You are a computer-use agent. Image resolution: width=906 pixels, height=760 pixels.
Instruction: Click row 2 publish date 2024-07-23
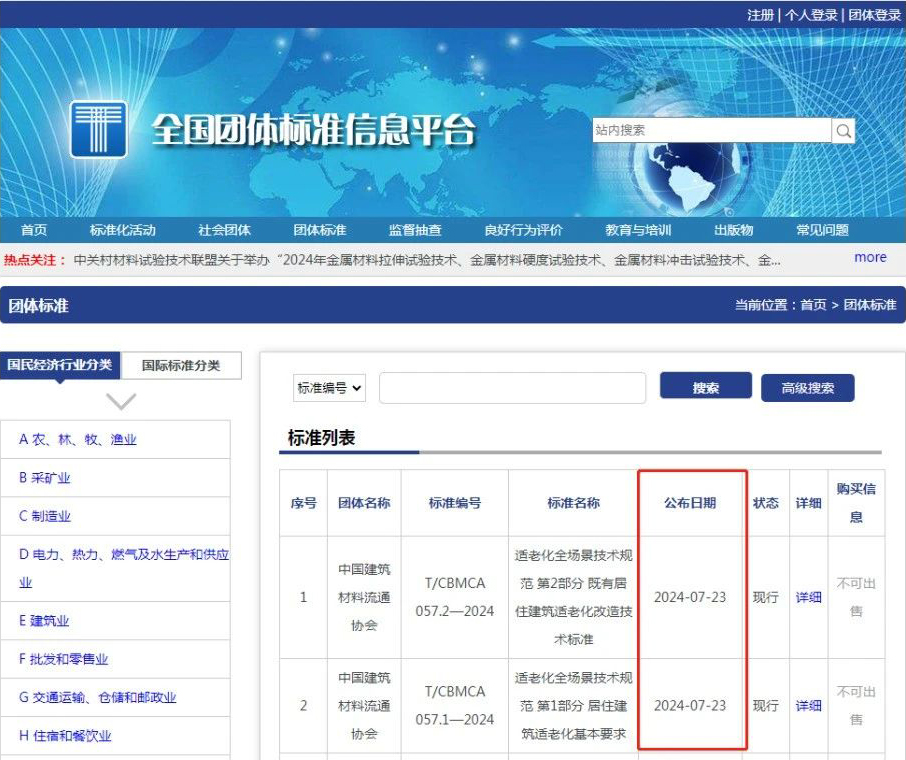[x=690, y=706]
